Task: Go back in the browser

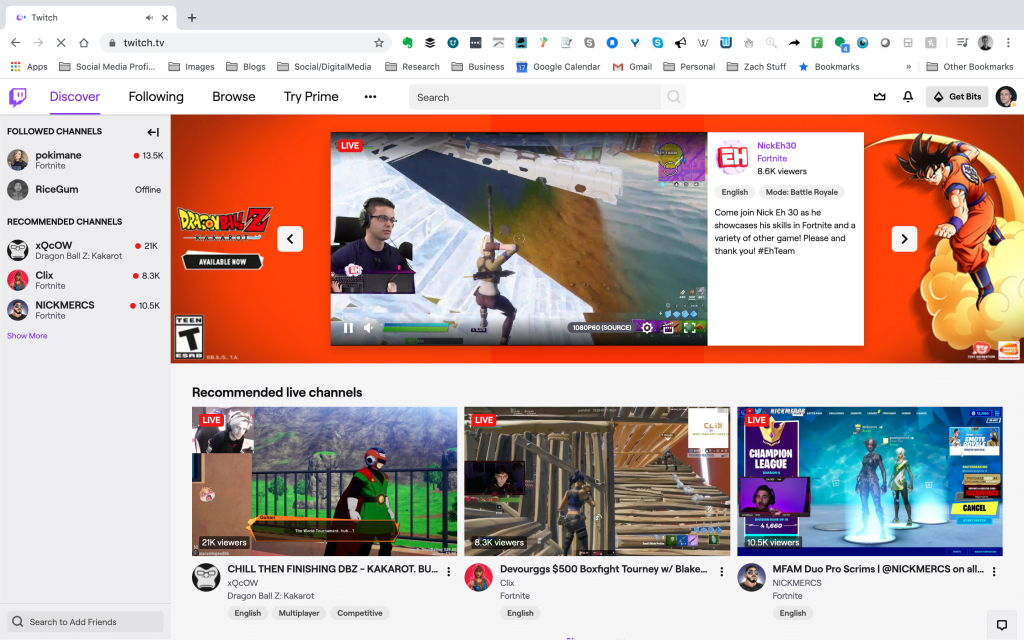Action: 16,42
